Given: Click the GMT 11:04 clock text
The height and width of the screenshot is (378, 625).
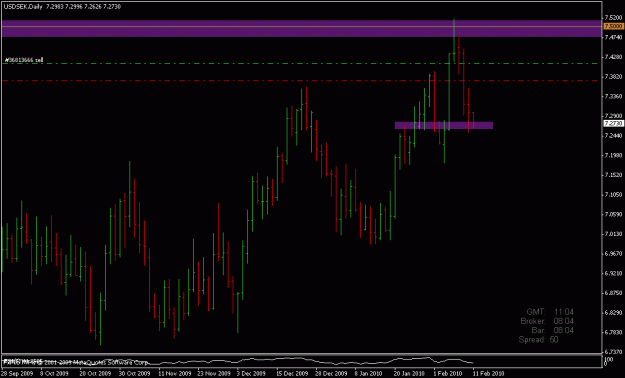Looking at the screenshot, I should pos(550,312).
